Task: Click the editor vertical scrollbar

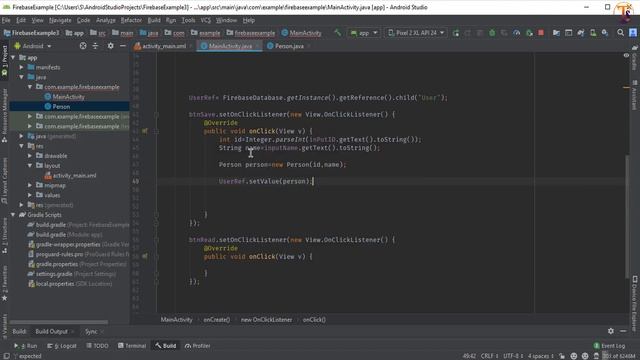Action: click(x=627, y=216)
